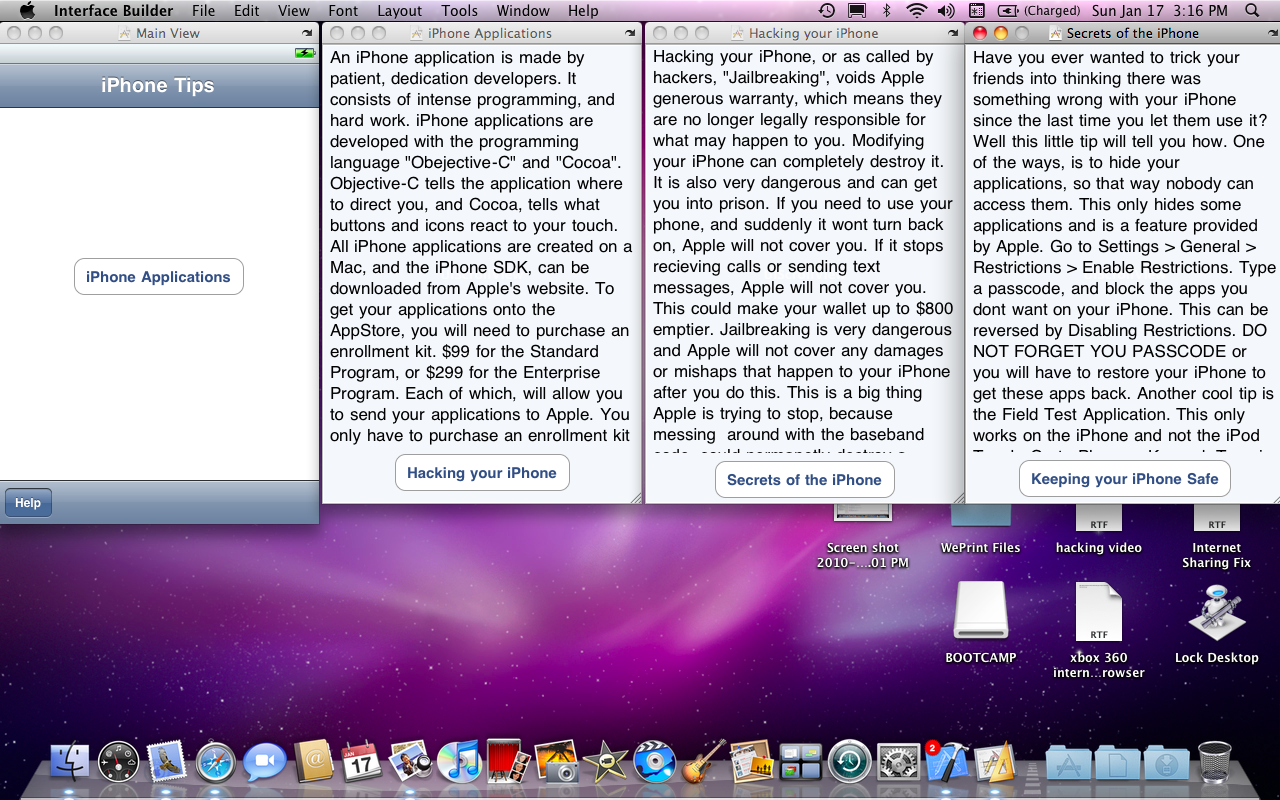The width and height of the screenshot is (1280, 800).
Task: Click the text view in Hacking your iPhone window
Action: tap(804, 248)
